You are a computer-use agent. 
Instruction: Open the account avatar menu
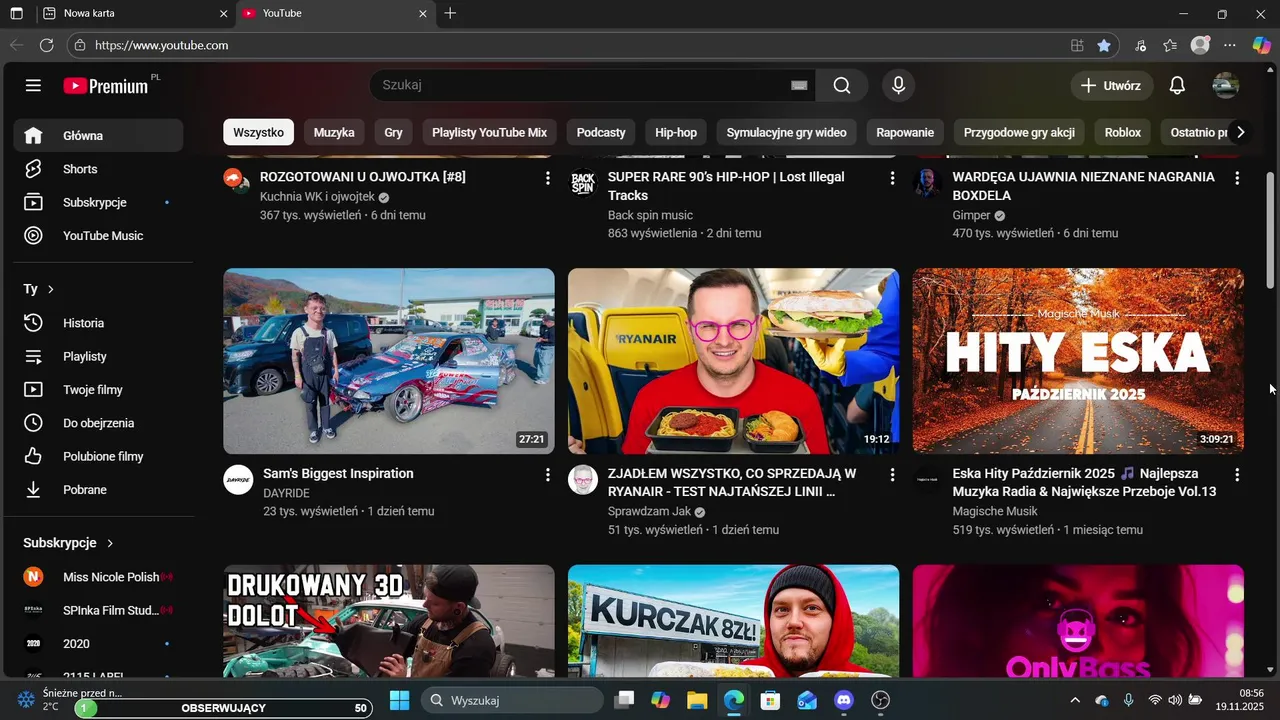(1225, 86)
